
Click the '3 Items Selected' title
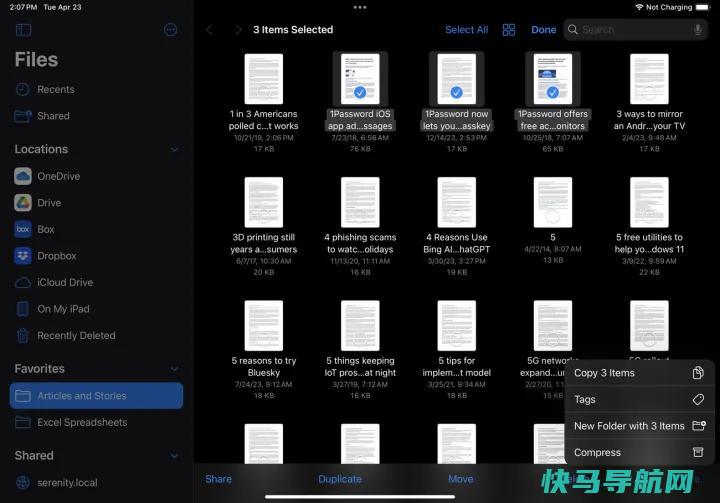[x=293, y=30]
